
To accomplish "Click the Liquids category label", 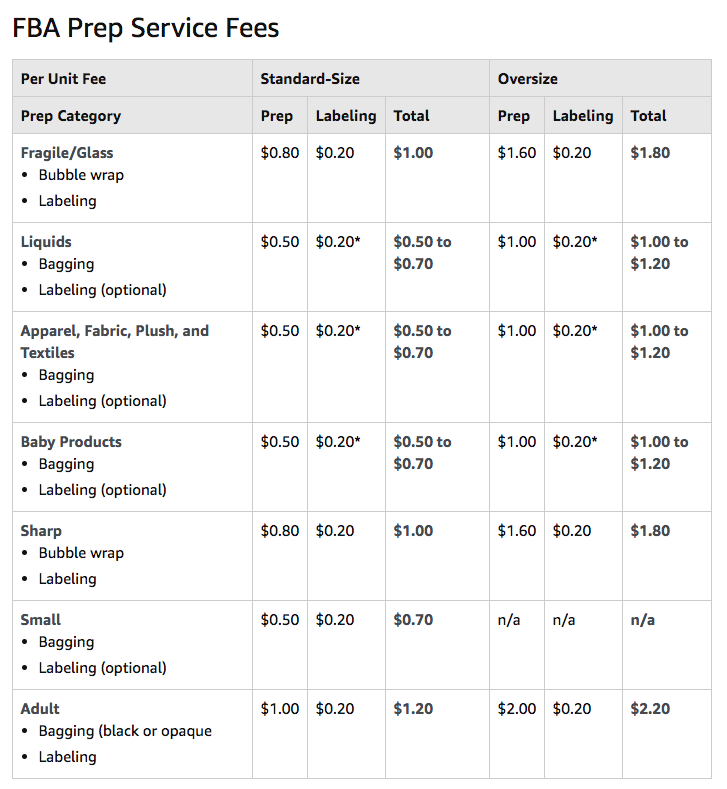I will pyautogui.click(x=46, y=242).
